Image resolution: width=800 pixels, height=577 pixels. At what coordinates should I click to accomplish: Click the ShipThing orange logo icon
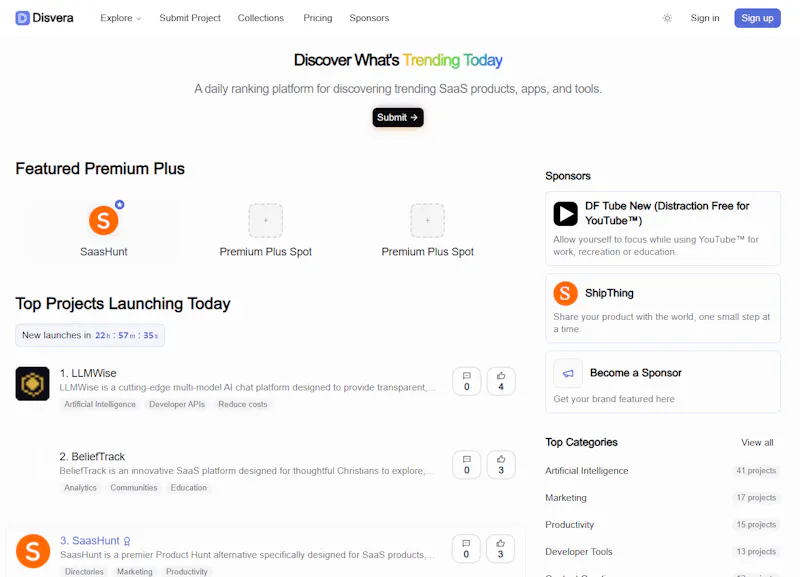click(x=565, y=293)
